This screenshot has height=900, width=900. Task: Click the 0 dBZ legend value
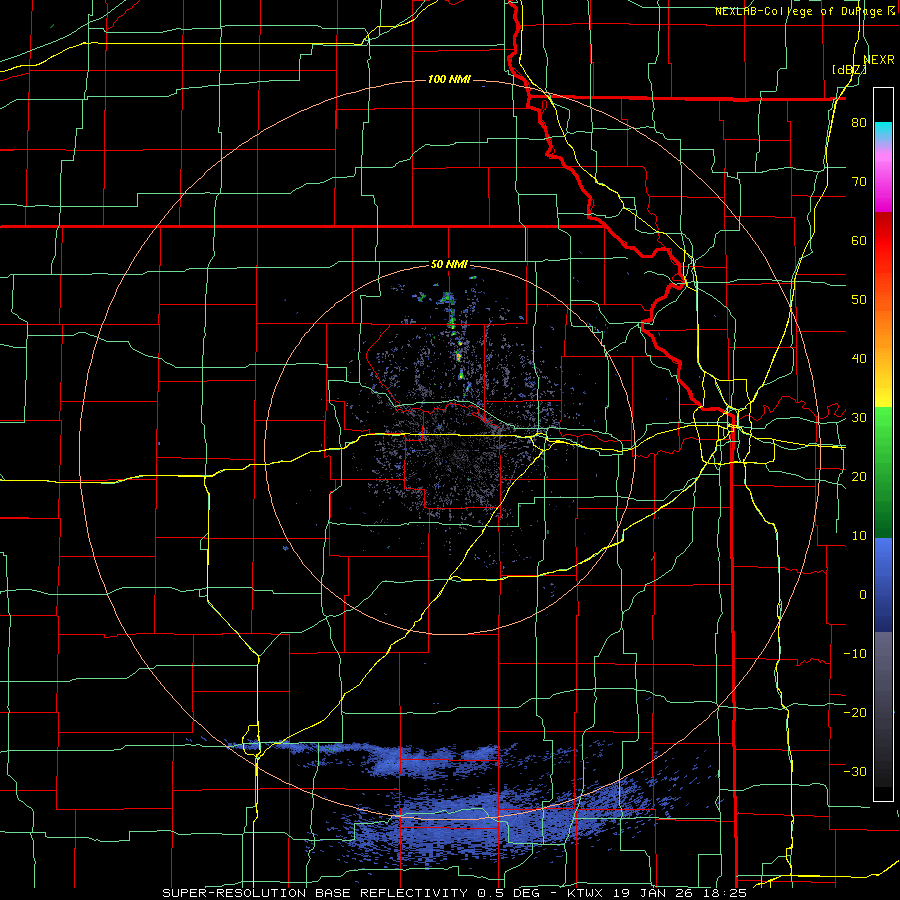tap(863, 595)
